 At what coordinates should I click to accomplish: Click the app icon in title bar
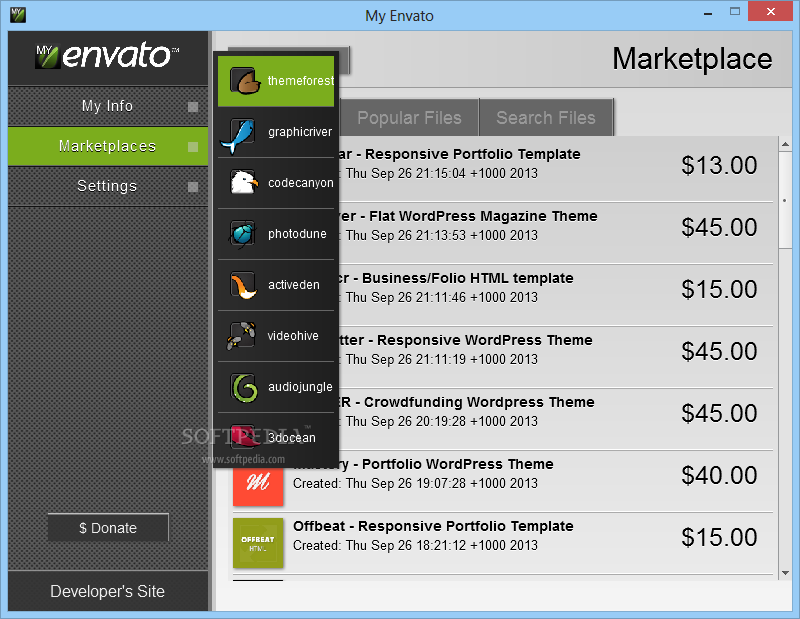[x=18, y=15]
